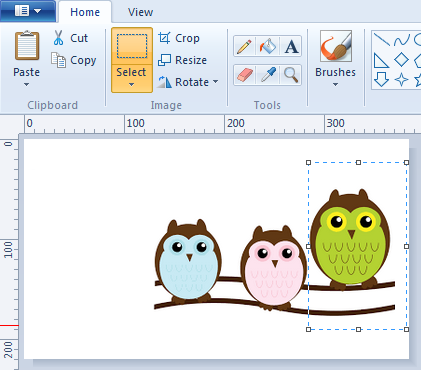Click the Magnifier tool
Image resolution: width=421 pixels, height=370 pixels.
tap(291, 75)
